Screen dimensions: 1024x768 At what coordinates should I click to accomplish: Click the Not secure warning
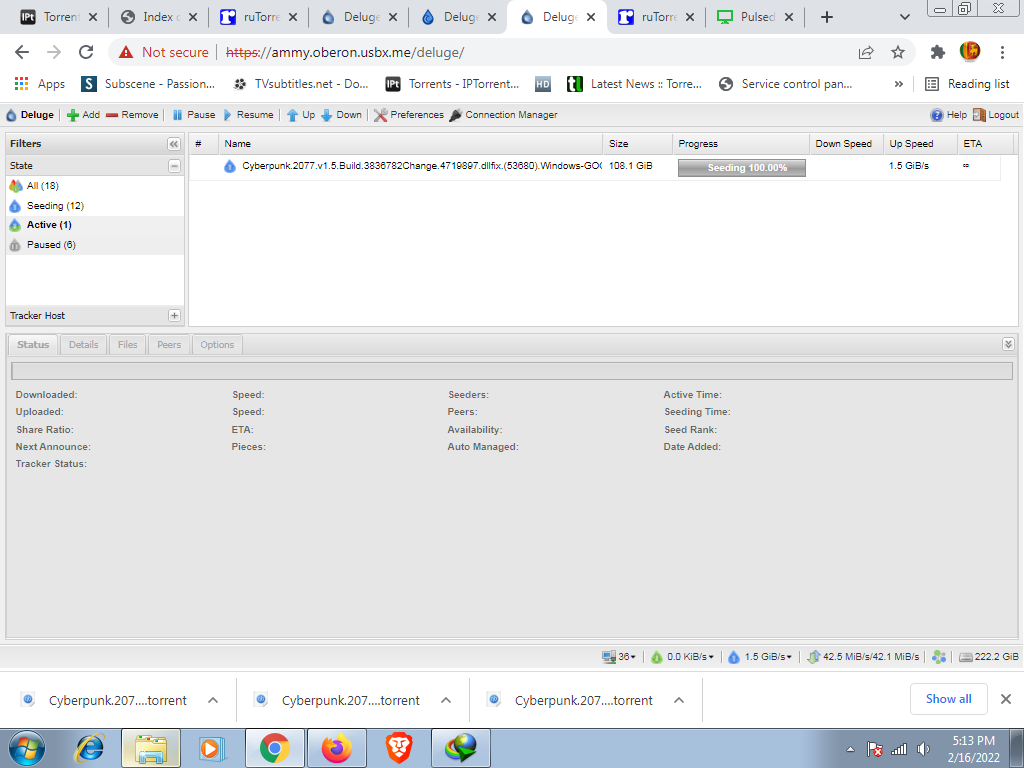(x=163, y=52)
